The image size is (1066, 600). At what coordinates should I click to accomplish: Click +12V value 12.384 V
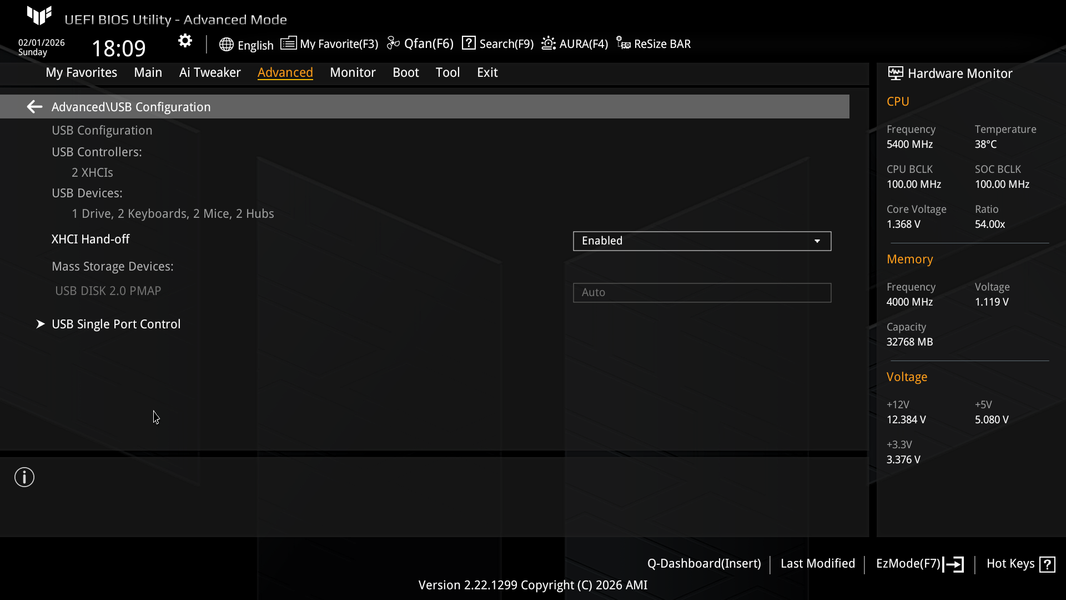tap(906, 419)
